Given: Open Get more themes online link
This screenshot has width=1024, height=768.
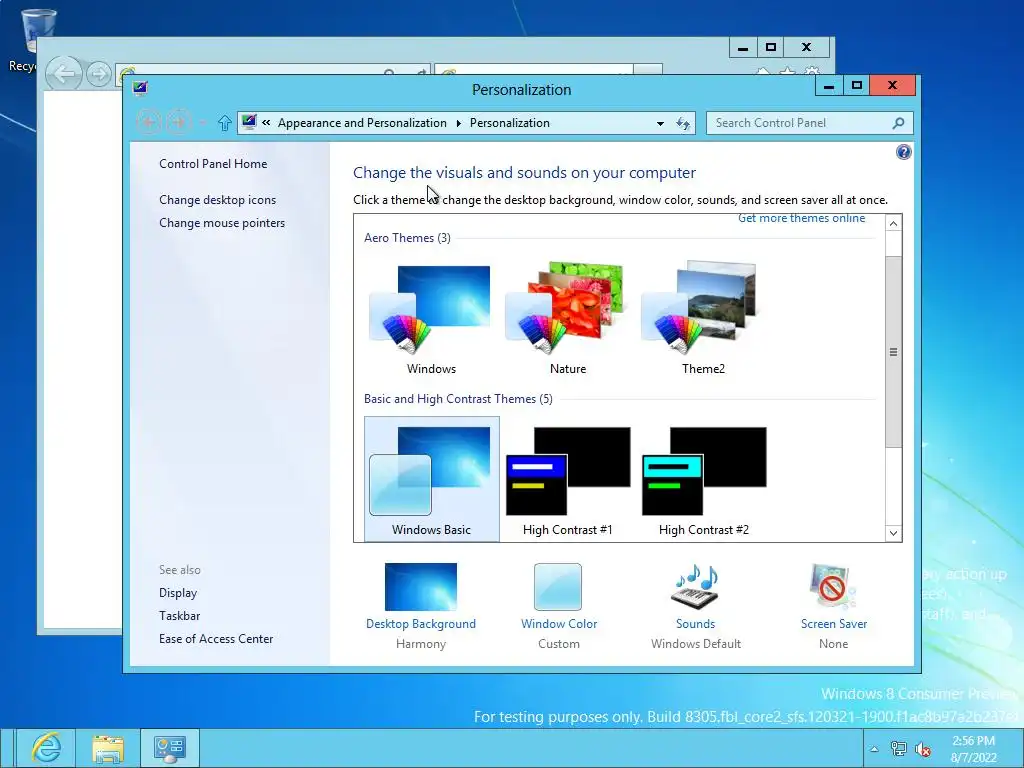Looking at the screenshot, I should click(x=801, y=218).
